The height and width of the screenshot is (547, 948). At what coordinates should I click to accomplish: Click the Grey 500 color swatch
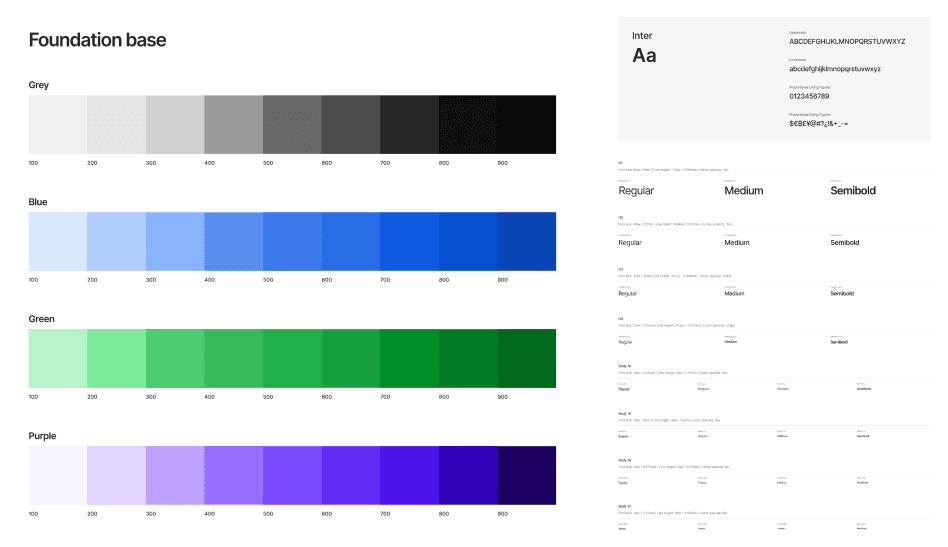(292, 124)
